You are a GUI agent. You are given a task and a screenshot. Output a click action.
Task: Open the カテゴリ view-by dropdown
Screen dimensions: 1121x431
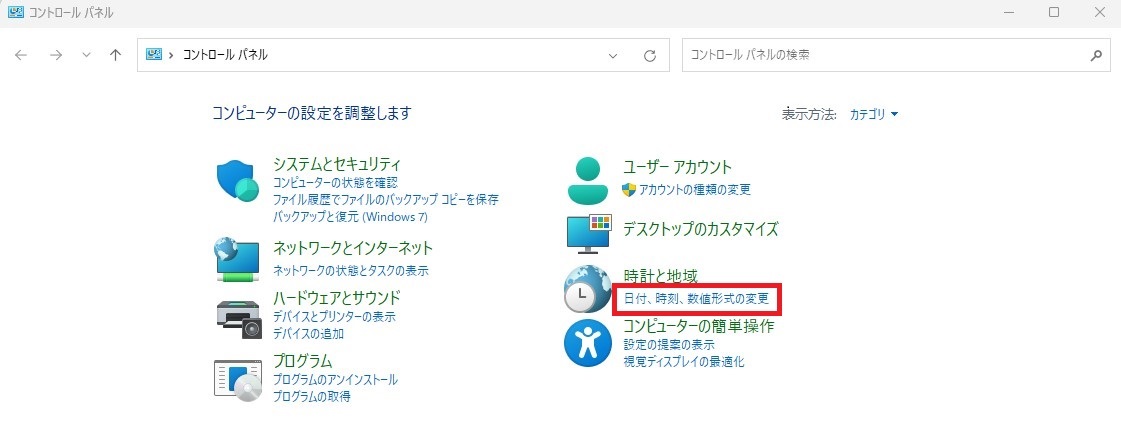tap(874, 114)
